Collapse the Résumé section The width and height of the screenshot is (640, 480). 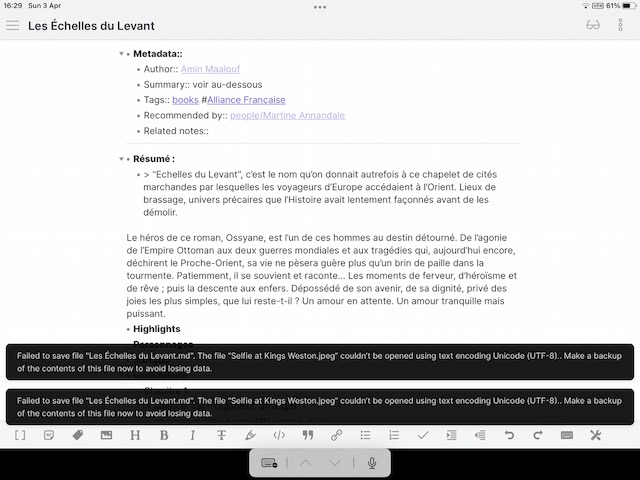click(x=121, y=159)
